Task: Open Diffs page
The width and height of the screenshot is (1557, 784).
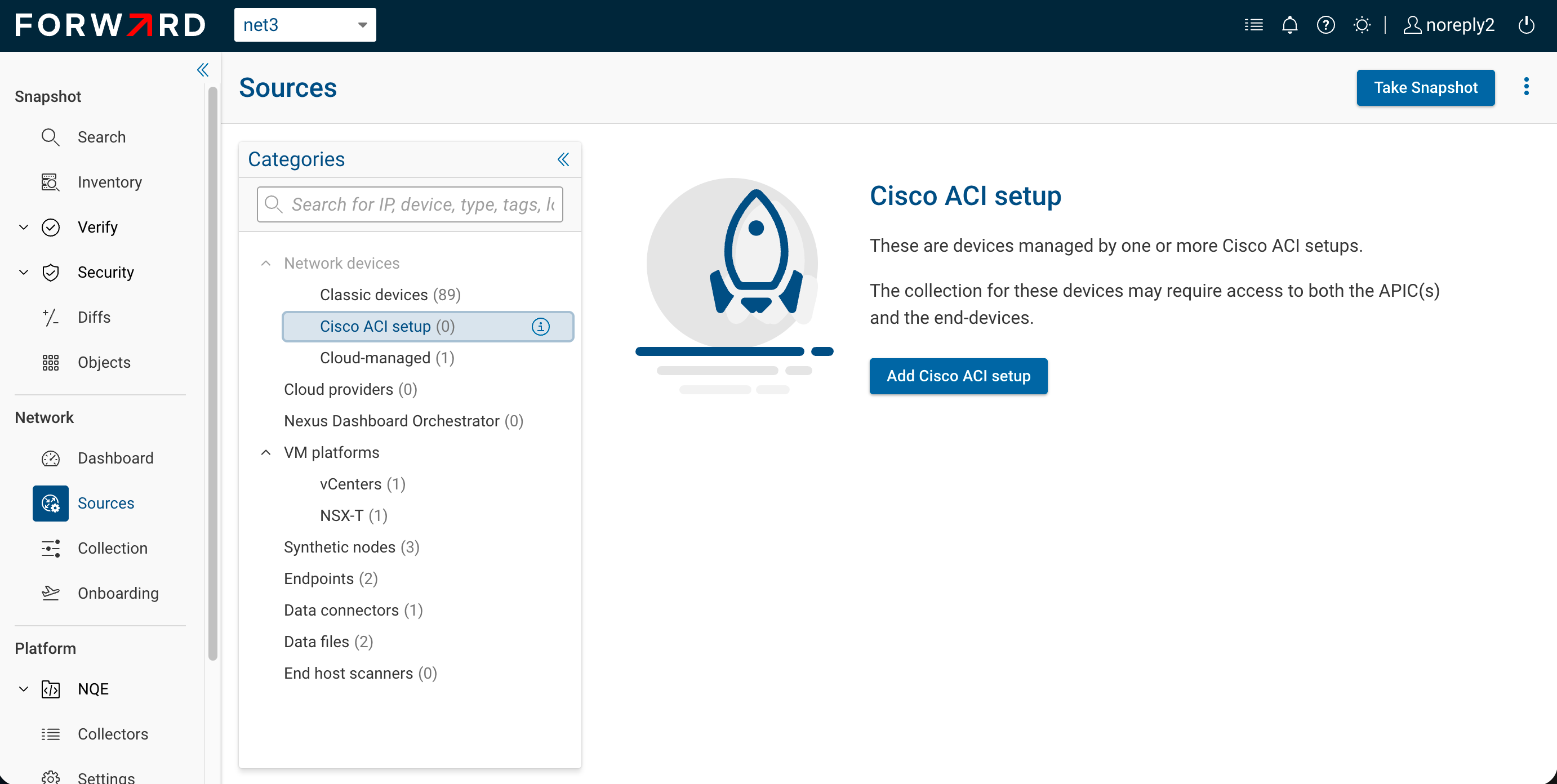Action: [x=94, y=317]
